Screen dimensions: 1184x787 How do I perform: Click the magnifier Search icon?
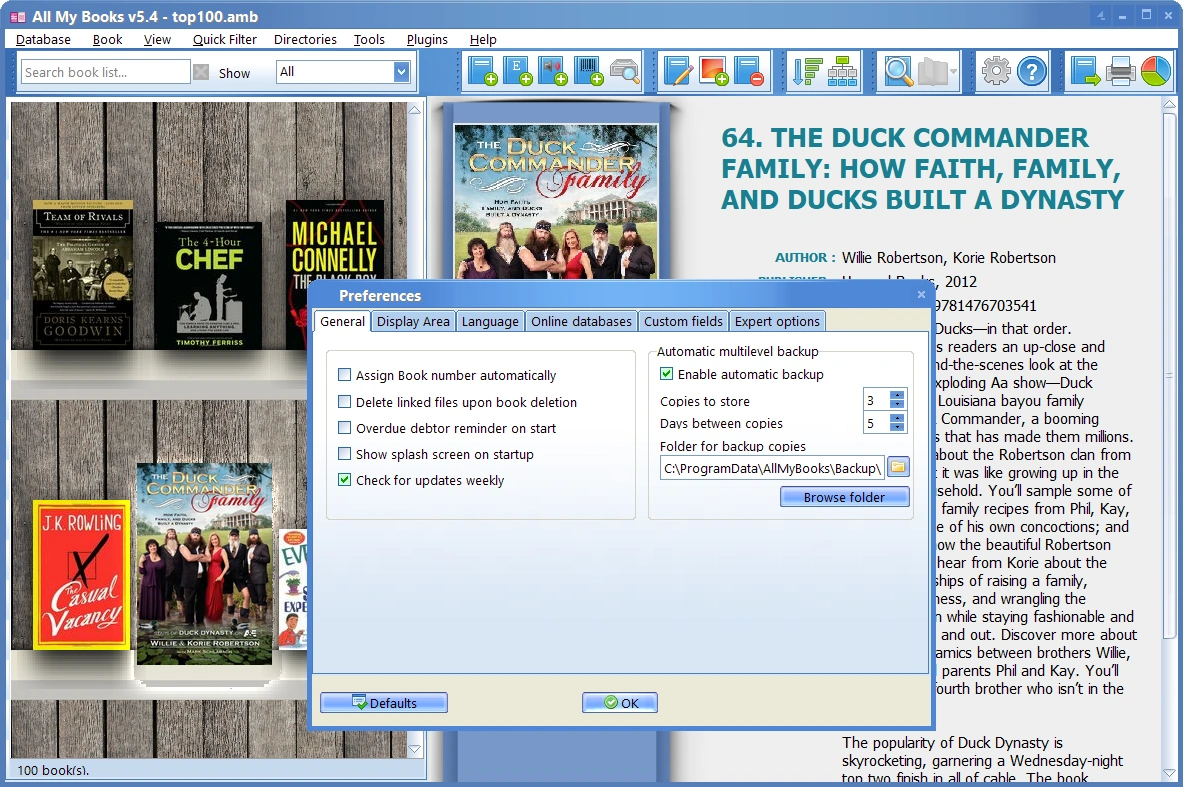[899, 71]
